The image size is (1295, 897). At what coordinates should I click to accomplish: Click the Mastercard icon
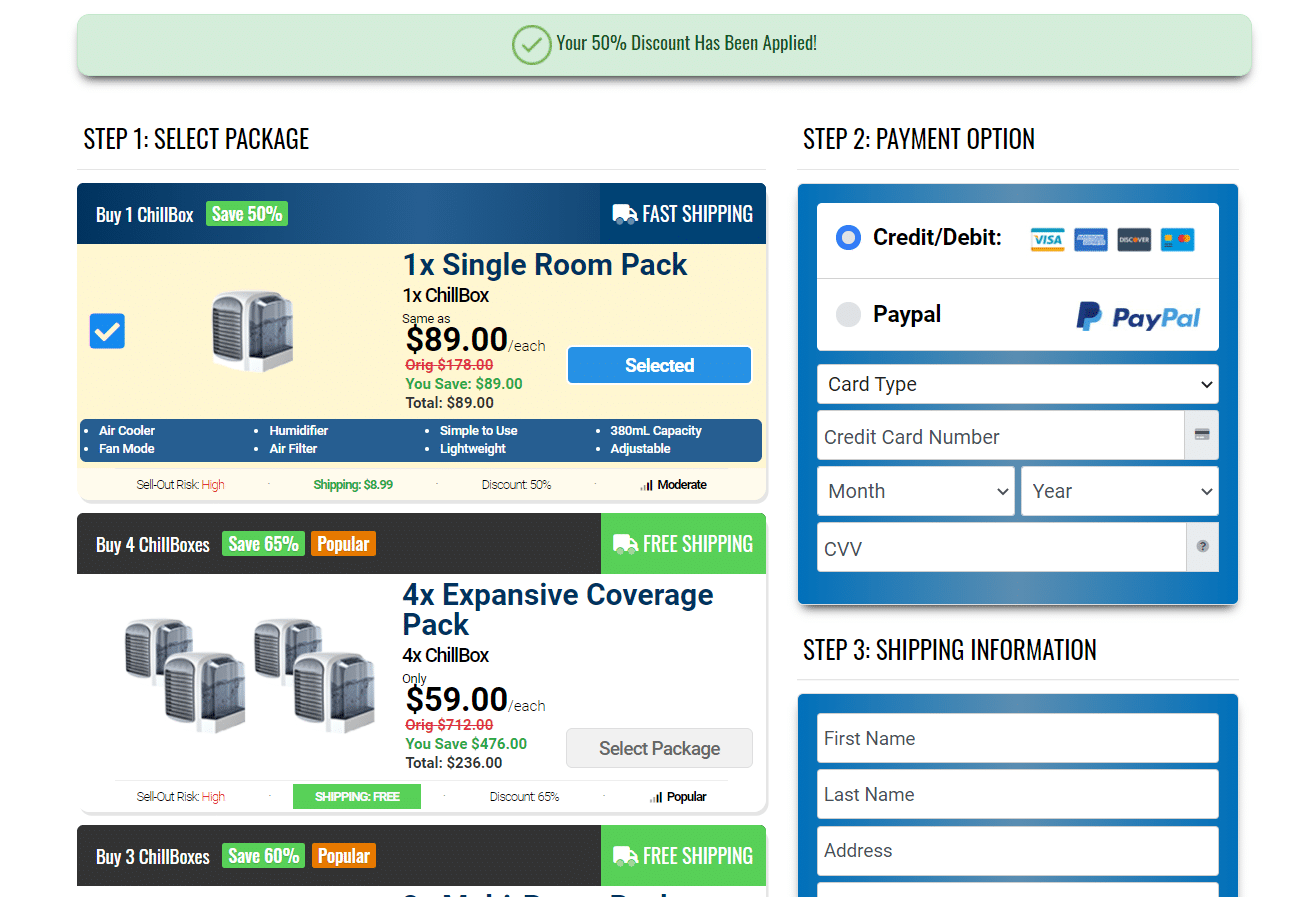[1178, 240]
